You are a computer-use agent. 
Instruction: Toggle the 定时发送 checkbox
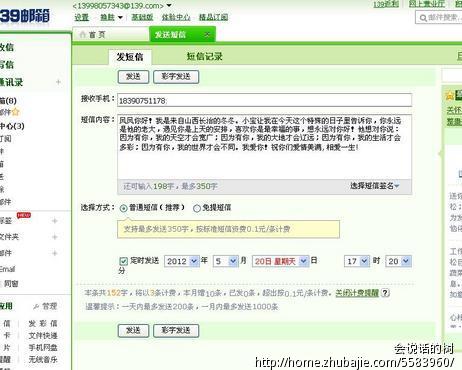click(123, 261)
